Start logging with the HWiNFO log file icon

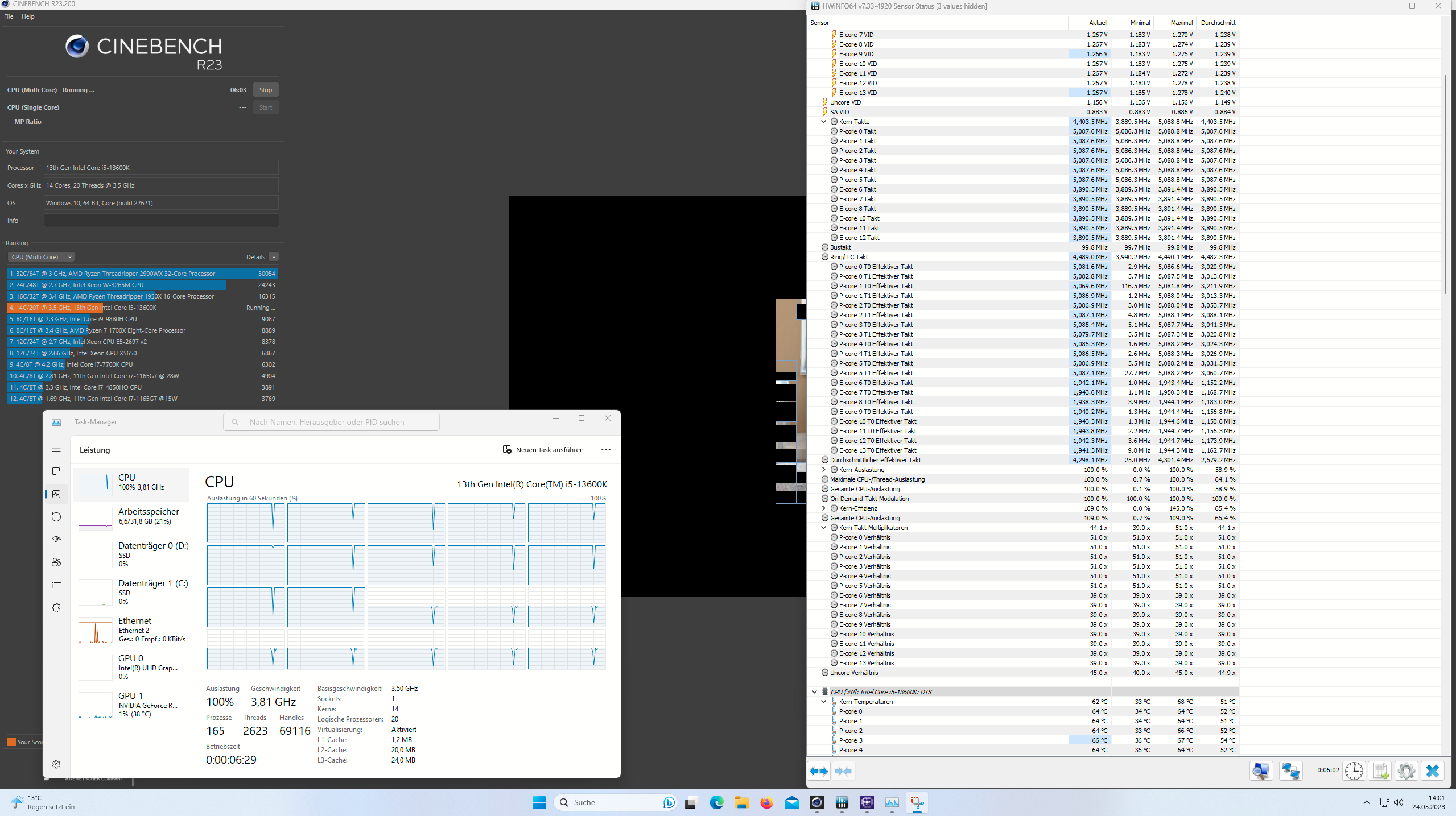[1380, 771]
